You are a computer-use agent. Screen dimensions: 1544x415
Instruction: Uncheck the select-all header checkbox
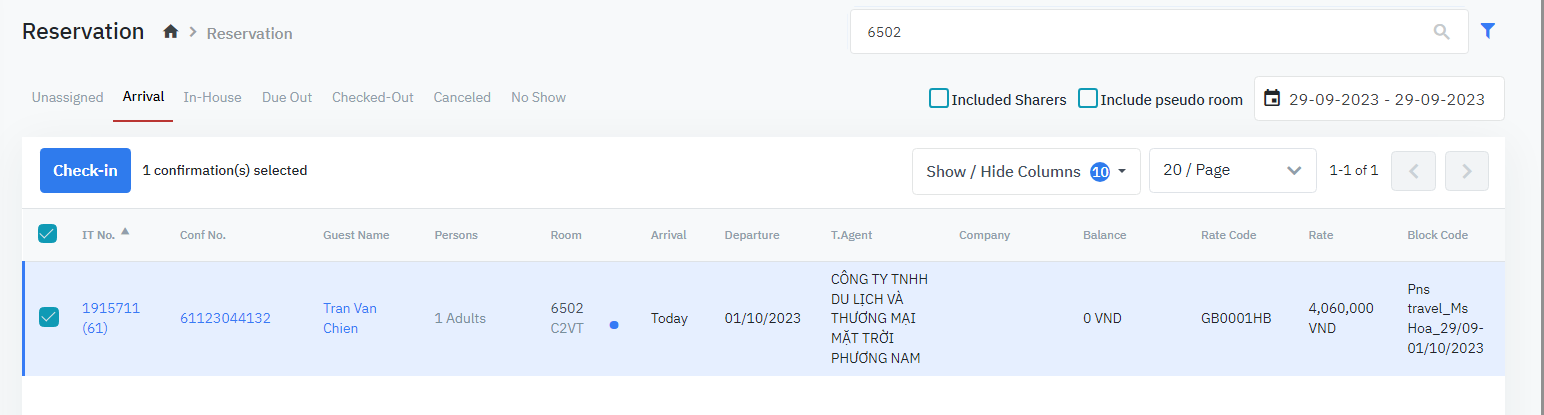(x=47, y=234)
